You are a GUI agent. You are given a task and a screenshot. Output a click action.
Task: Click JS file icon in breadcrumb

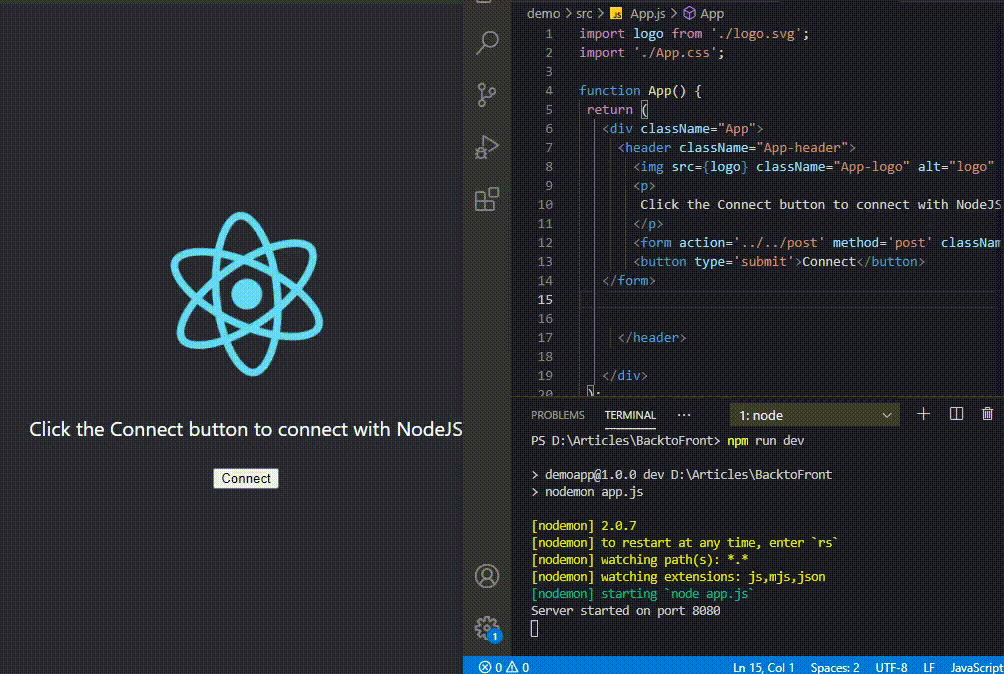616,13
